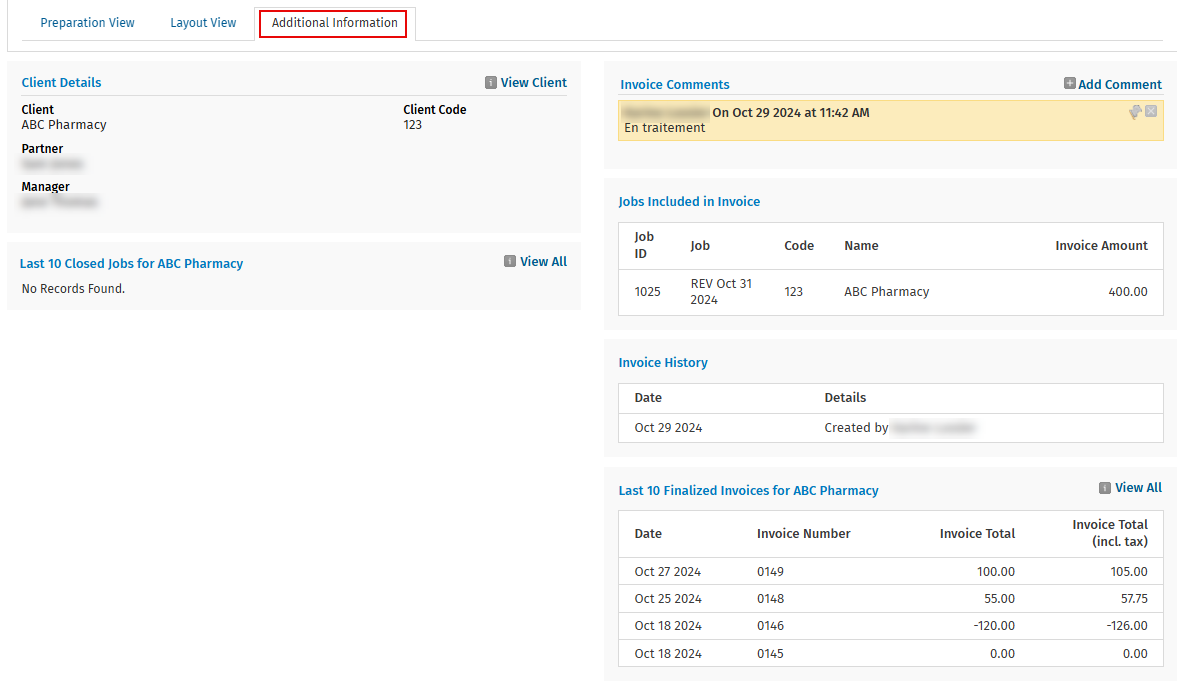Viewport: 1177px width, 691px height.
Task: Click tax-inclusive total 105.00
Action: (1129, 572)
